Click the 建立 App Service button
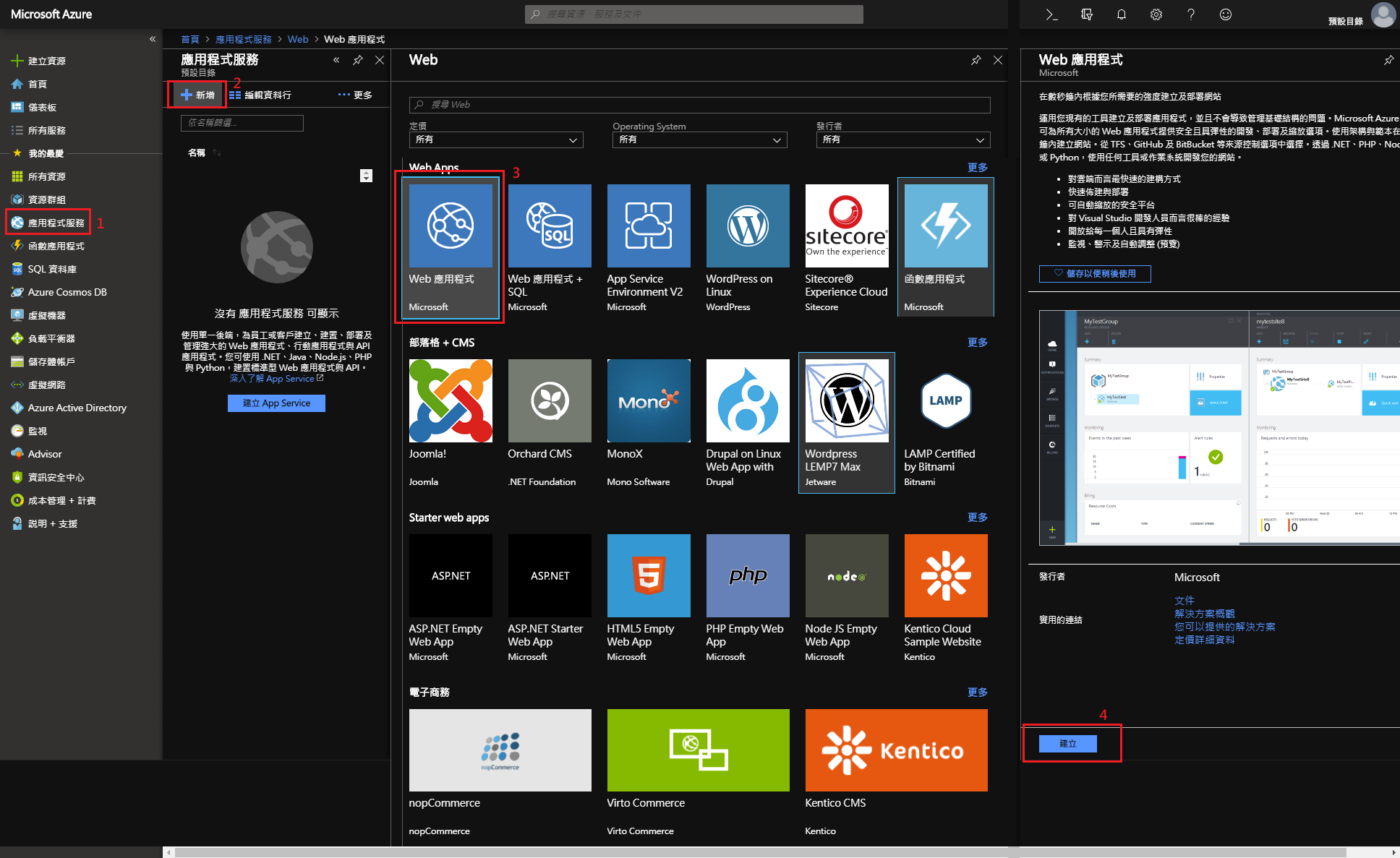 [x=276, y=403]
